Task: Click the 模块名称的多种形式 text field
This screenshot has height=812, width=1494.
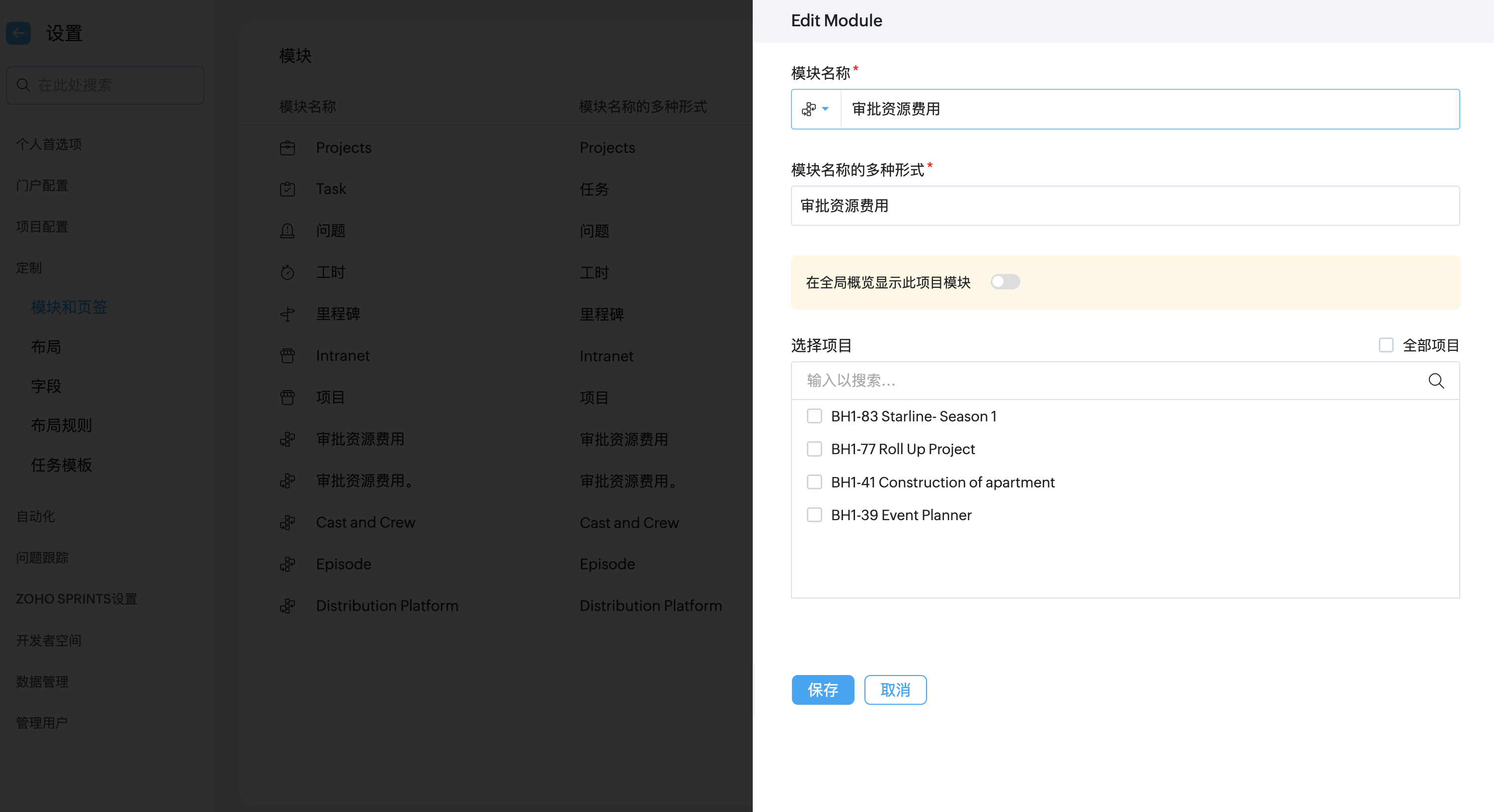Action: click(1125, 206)
